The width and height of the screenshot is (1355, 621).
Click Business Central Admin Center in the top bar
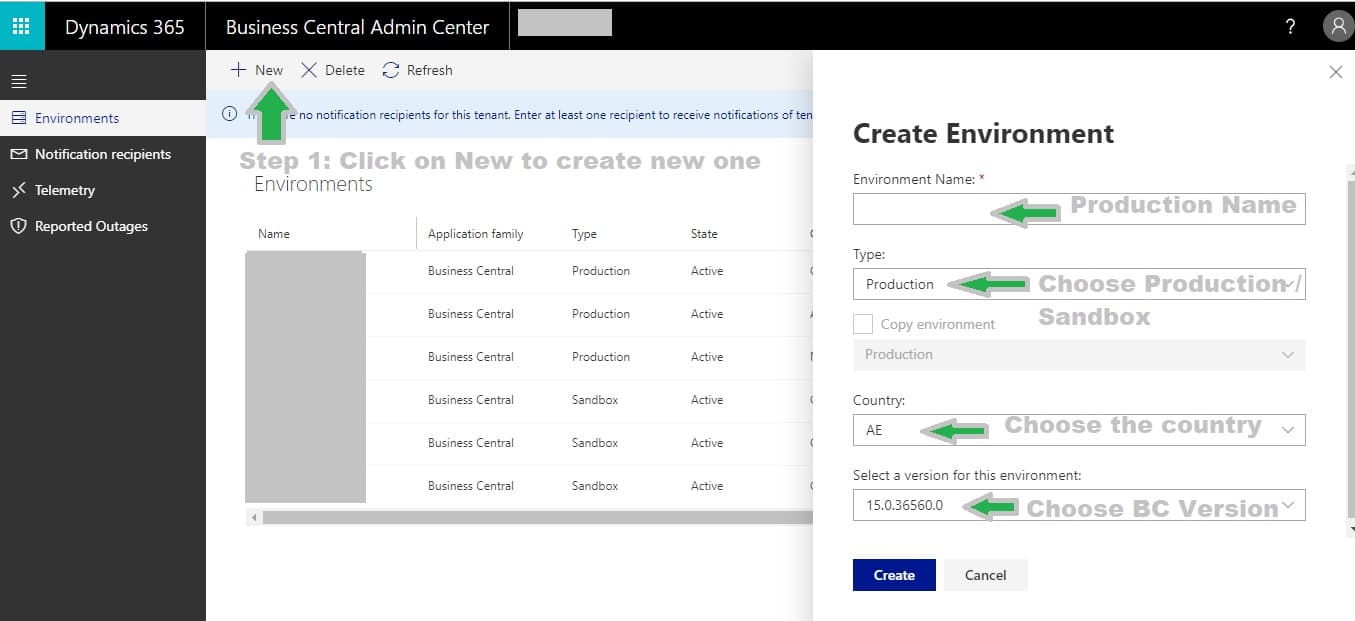[x=356, y=27]
